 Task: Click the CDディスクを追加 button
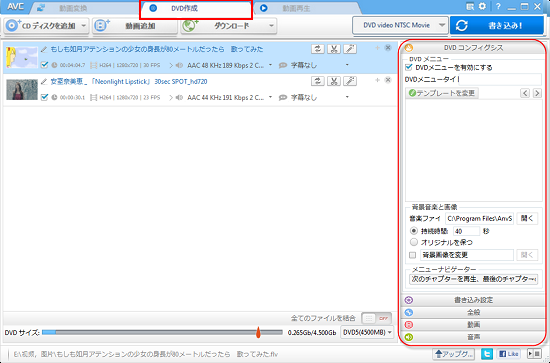point(42,26)
